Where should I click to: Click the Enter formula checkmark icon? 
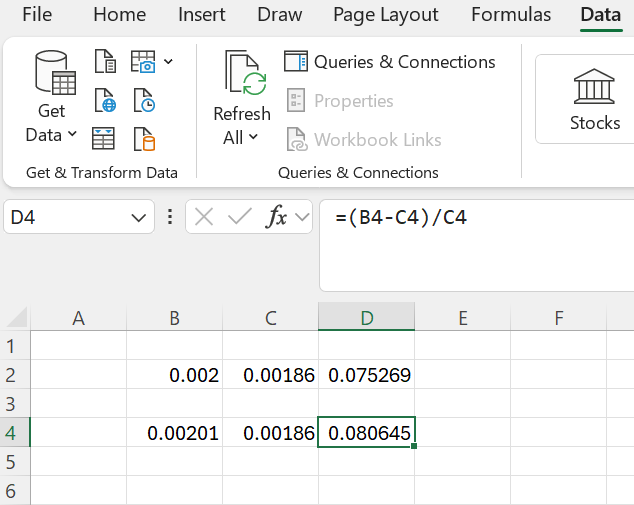(239, 217)
